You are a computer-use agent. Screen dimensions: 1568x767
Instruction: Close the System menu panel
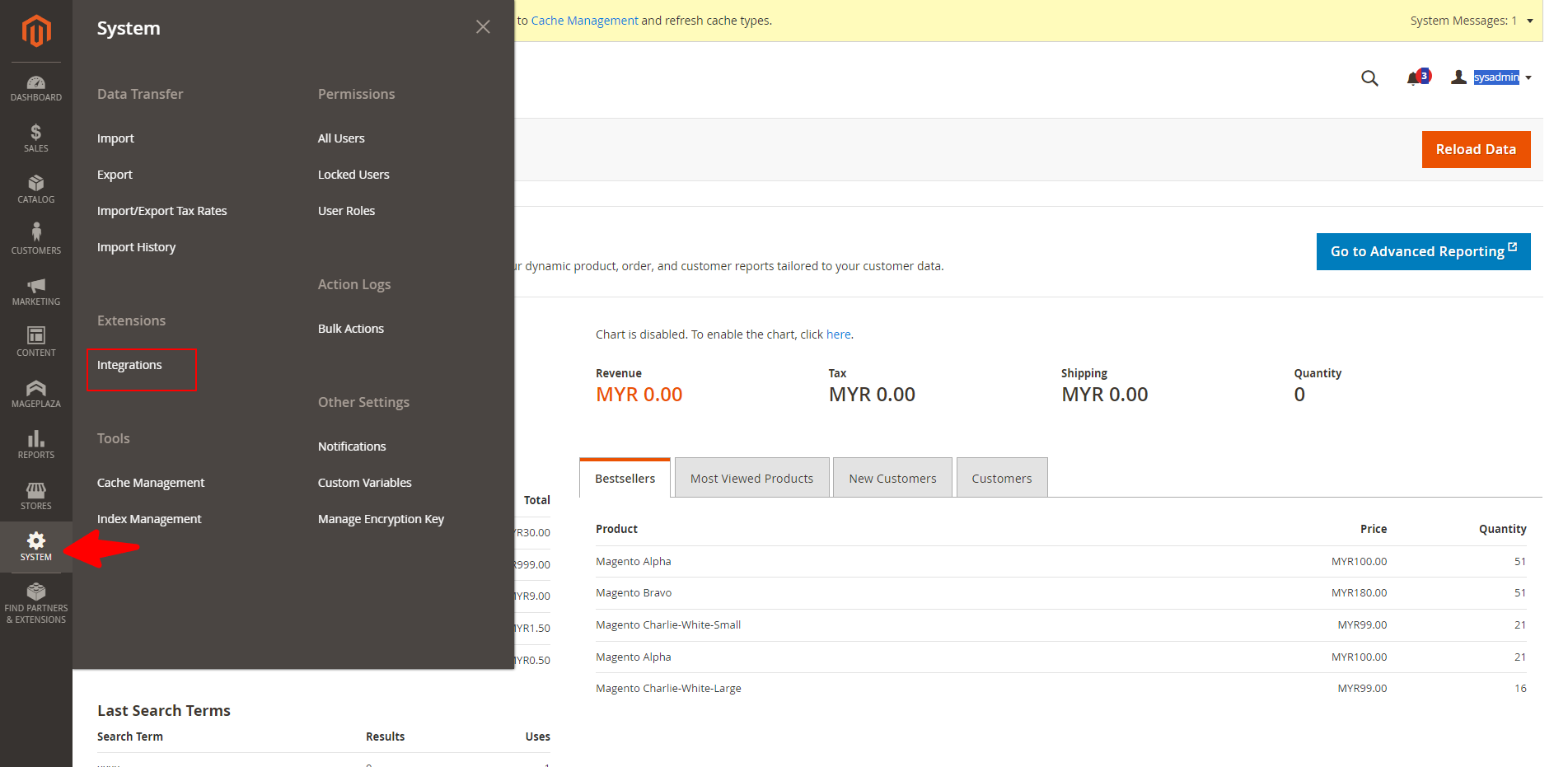[483, 27]
